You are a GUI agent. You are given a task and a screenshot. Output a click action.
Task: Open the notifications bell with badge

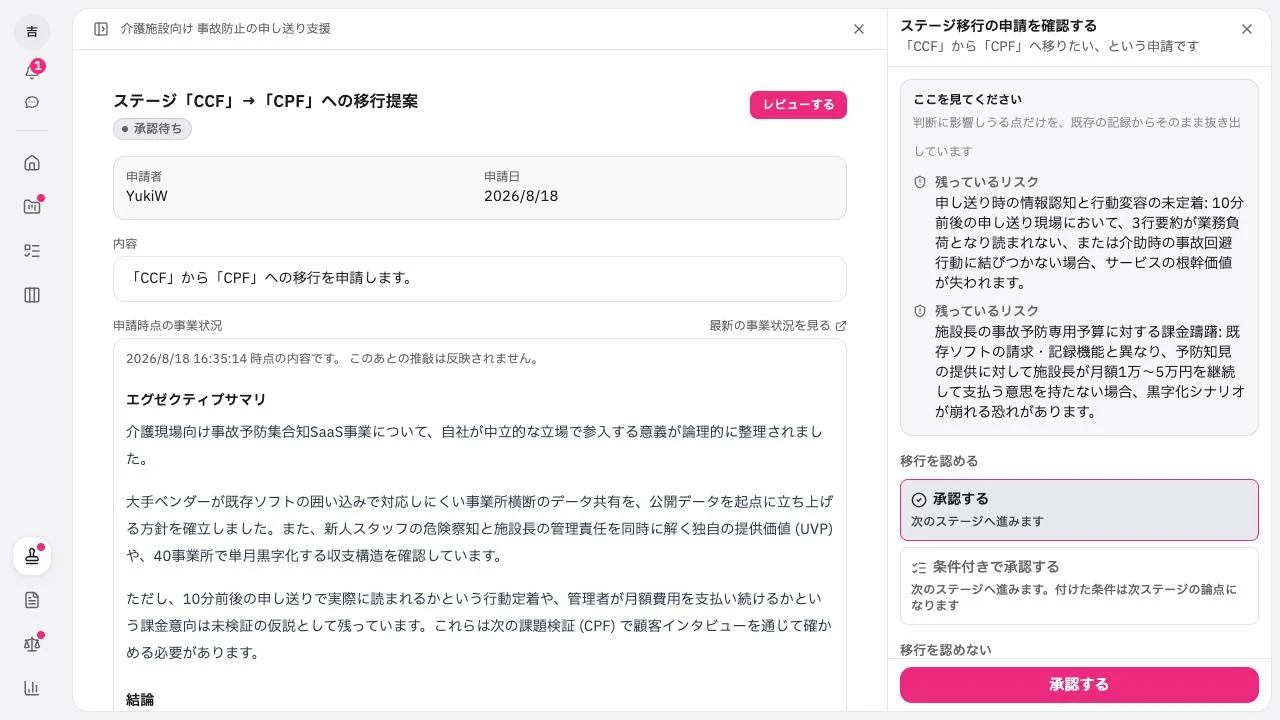click(32, 71)
